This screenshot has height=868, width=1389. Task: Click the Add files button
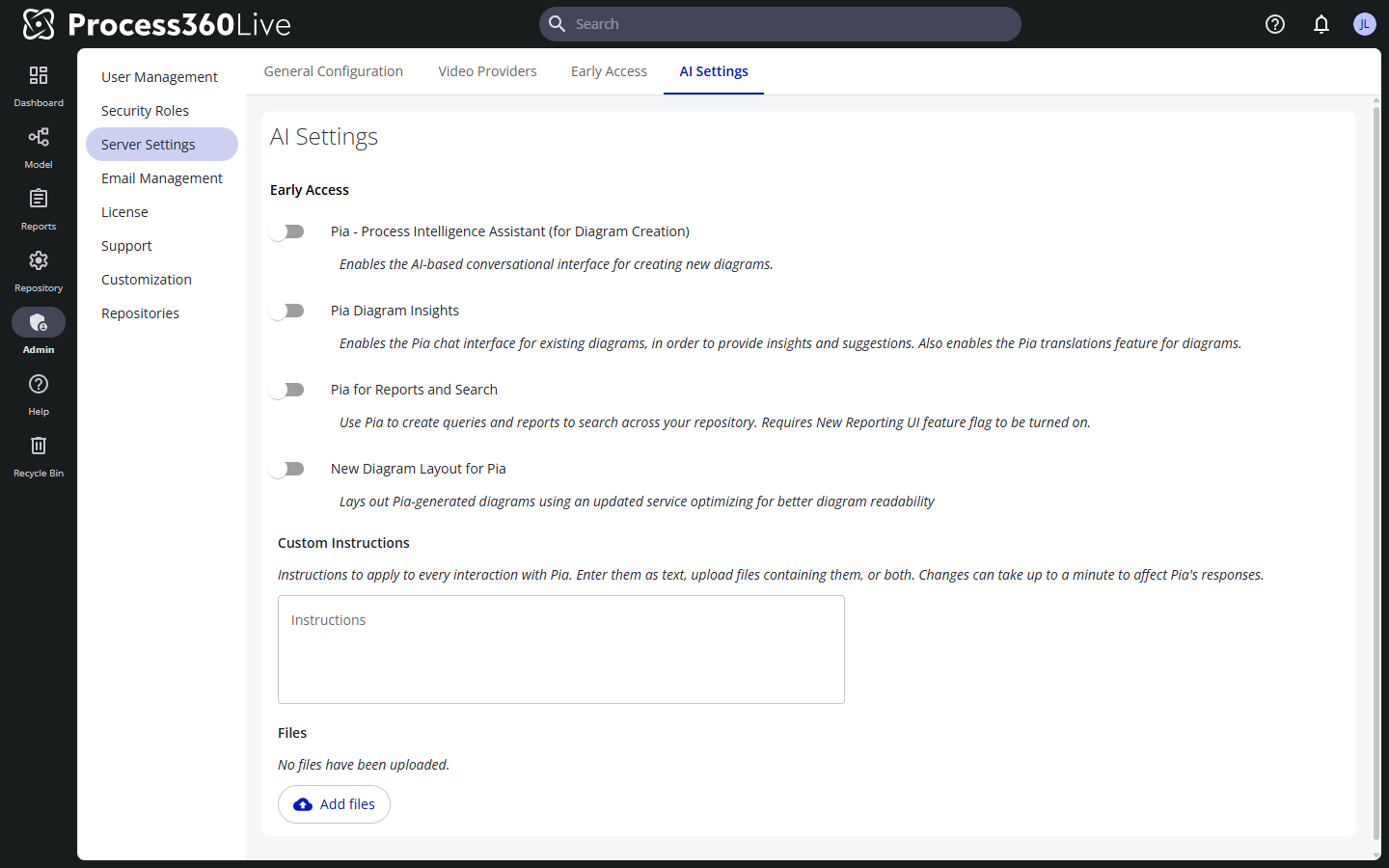coord(334,804)
